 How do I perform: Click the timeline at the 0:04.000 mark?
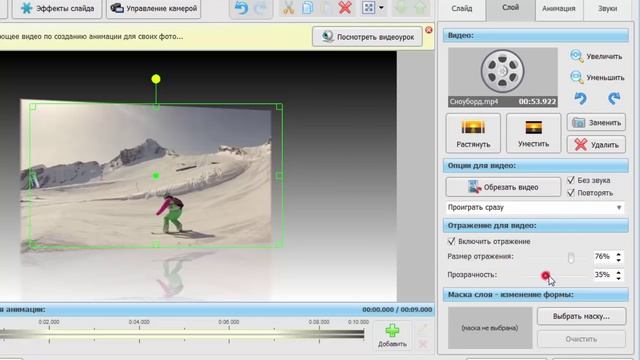(139, 334)
